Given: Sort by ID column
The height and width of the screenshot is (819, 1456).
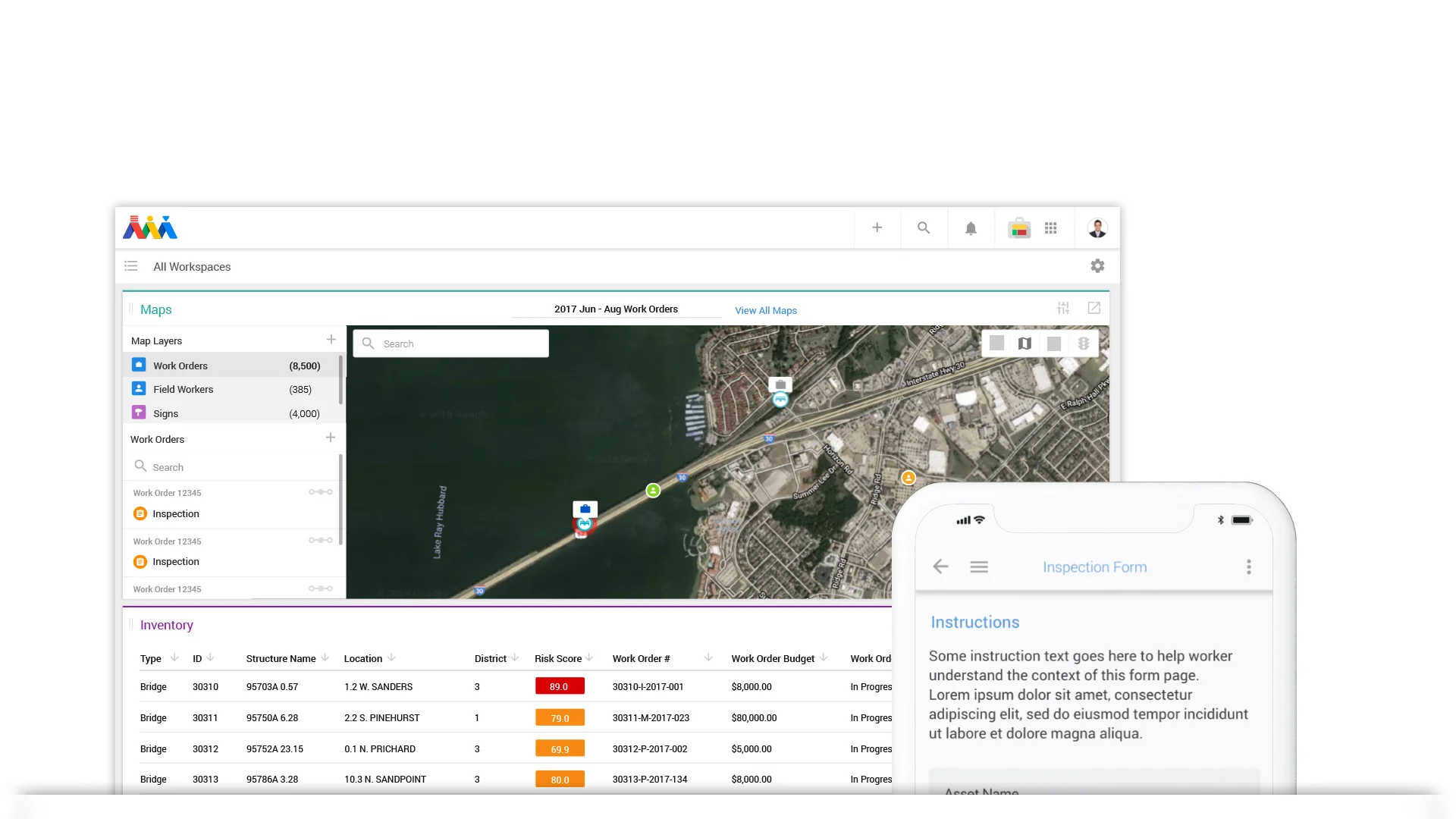Looking at the screenshot, I should coord(210,657).
